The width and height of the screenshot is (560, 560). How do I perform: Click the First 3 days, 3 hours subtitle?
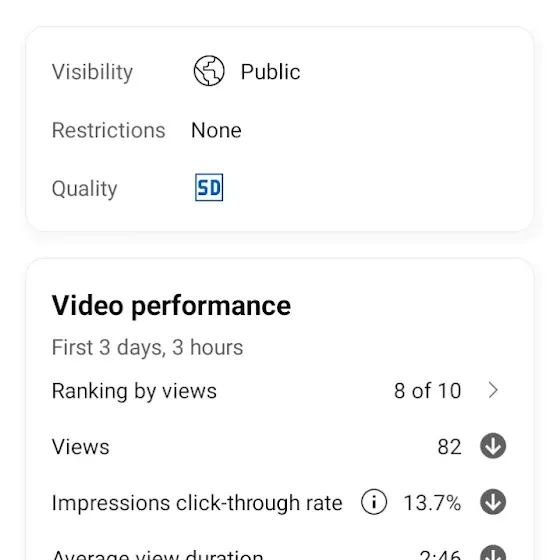tap(148, 348)
